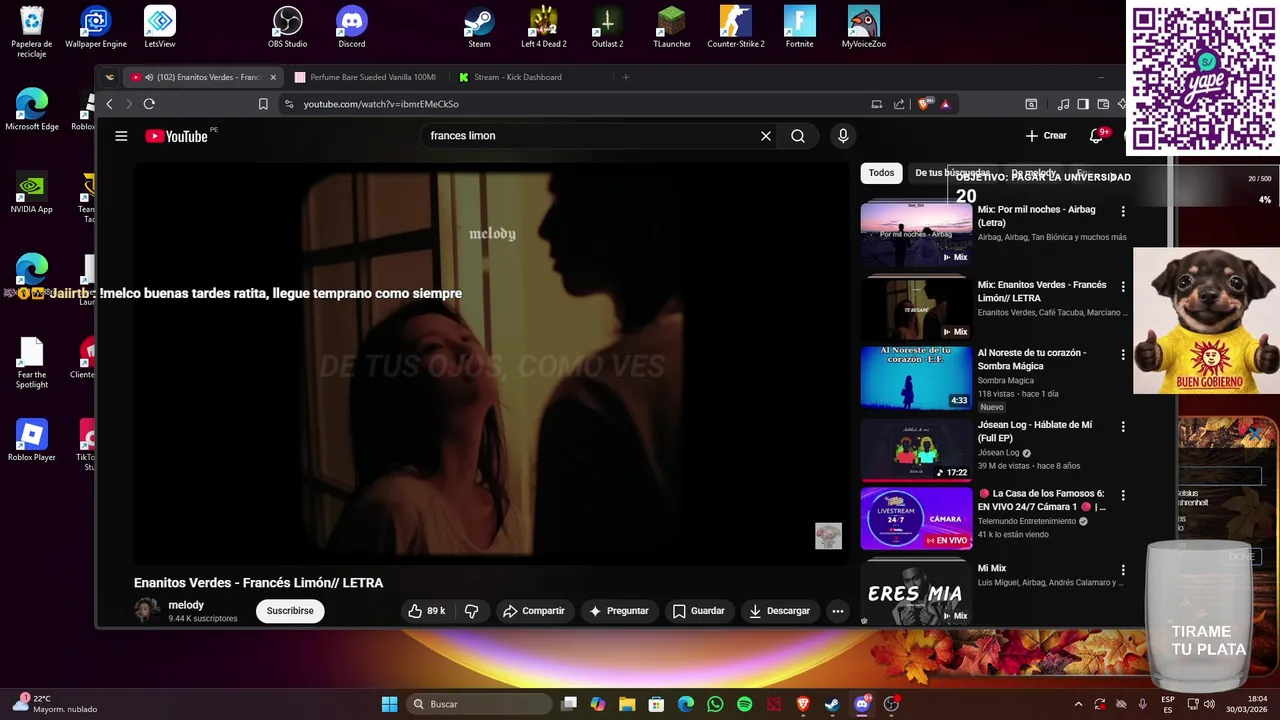The height and width of the screenshot is (720, 1280).
Task: Open Brave playlist music note icon
Action: (x=1064, y=104)
